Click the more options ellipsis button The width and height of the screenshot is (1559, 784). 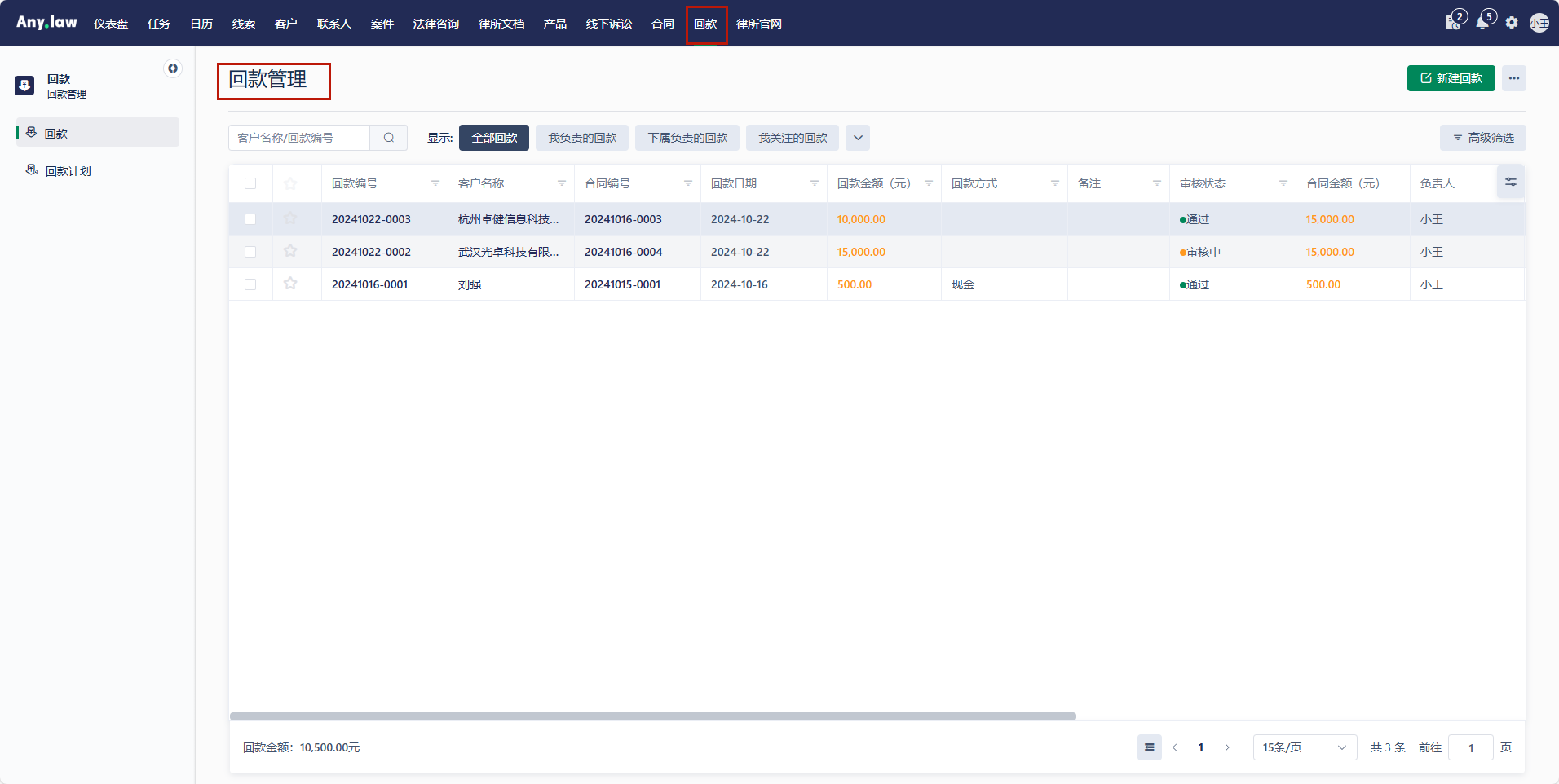1514,78
